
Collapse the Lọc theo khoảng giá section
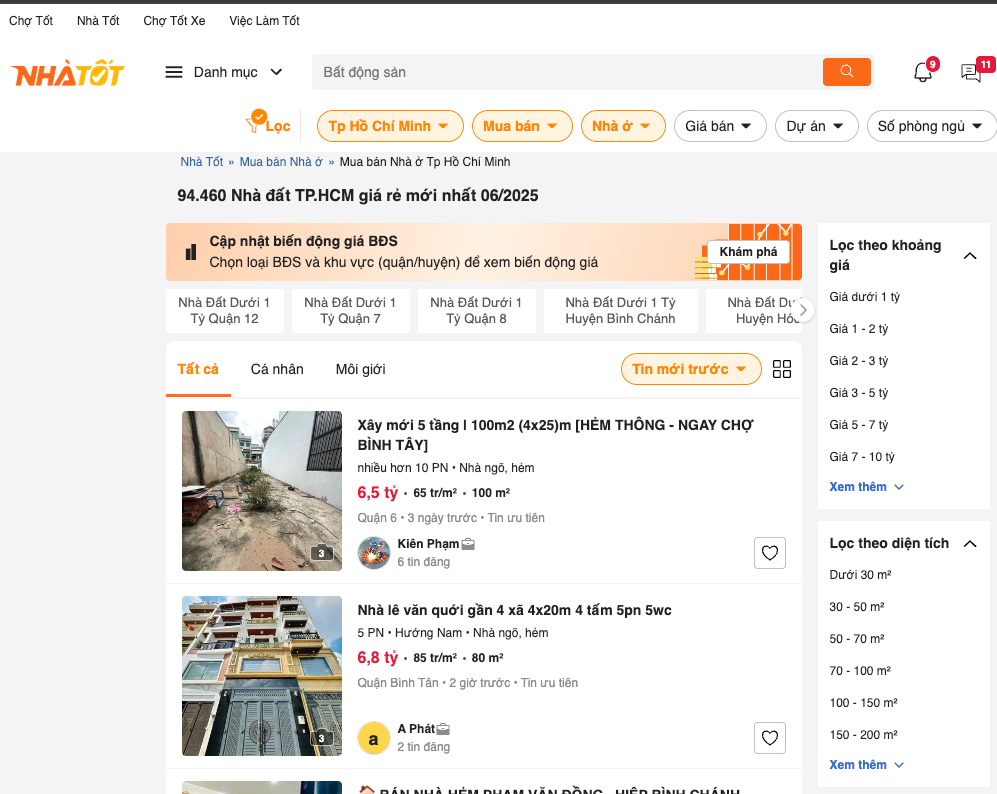tap(970, 256)
